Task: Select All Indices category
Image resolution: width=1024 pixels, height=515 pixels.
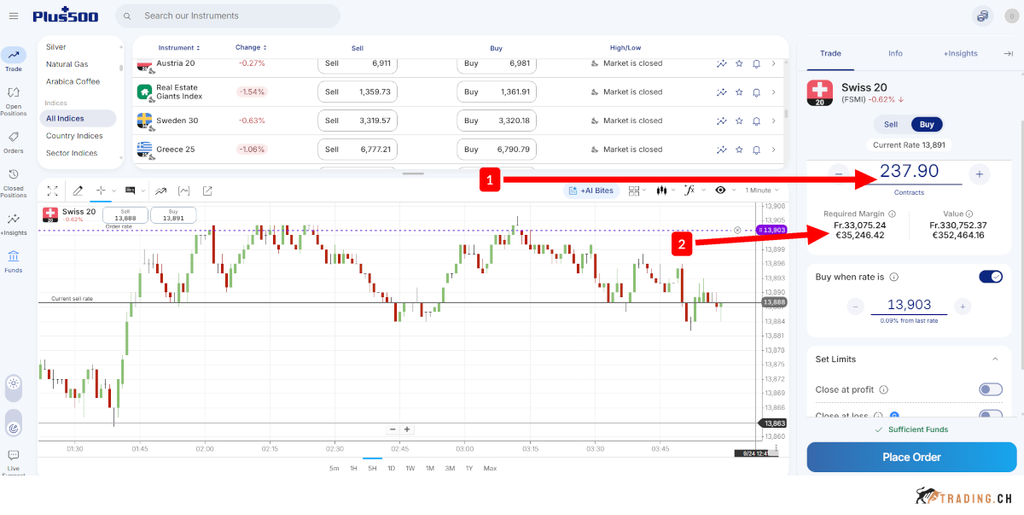Action: [x=78, y=119]
